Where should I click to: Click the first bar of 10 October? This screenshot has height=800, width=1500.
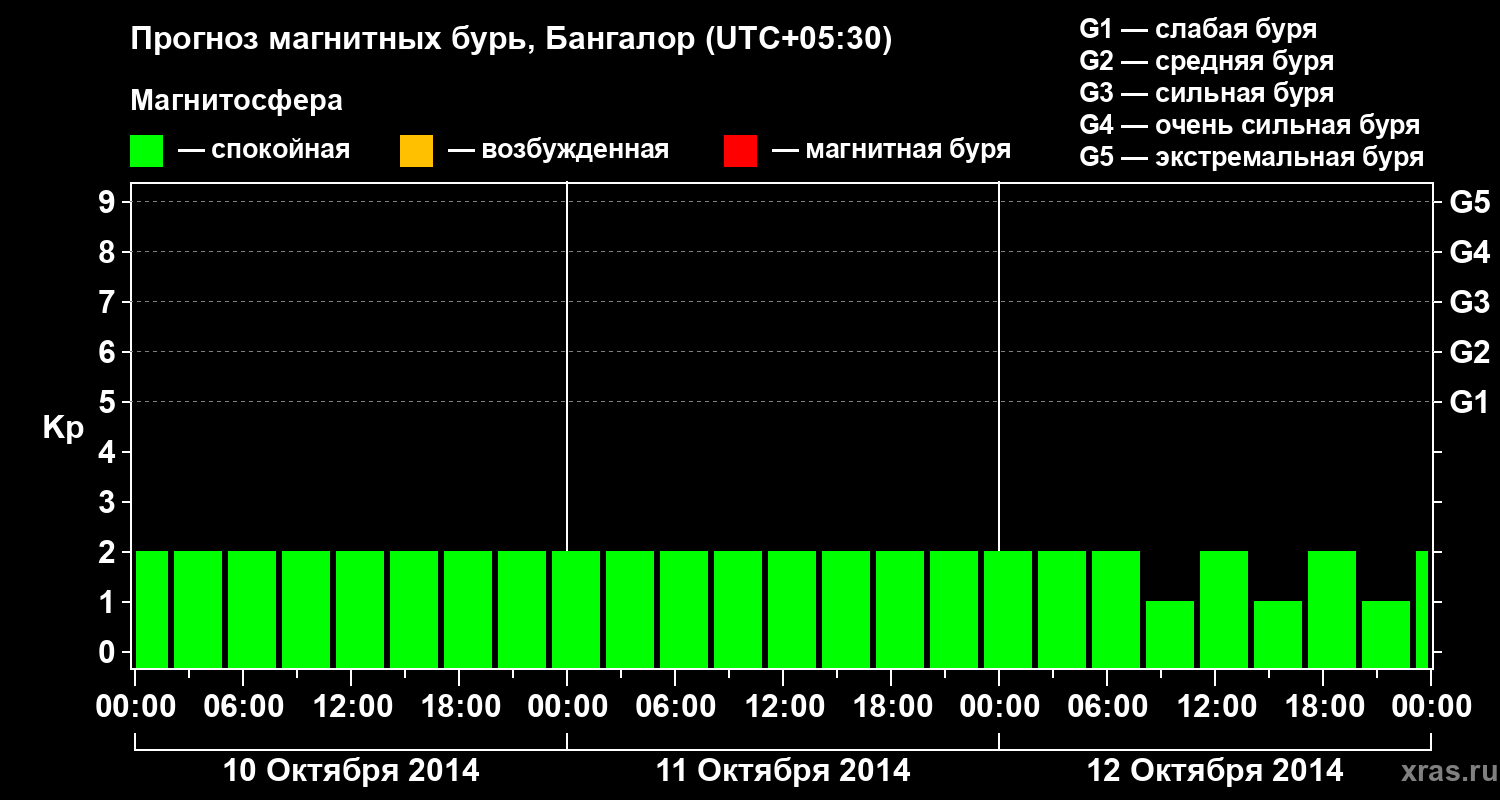coord(152,609)
